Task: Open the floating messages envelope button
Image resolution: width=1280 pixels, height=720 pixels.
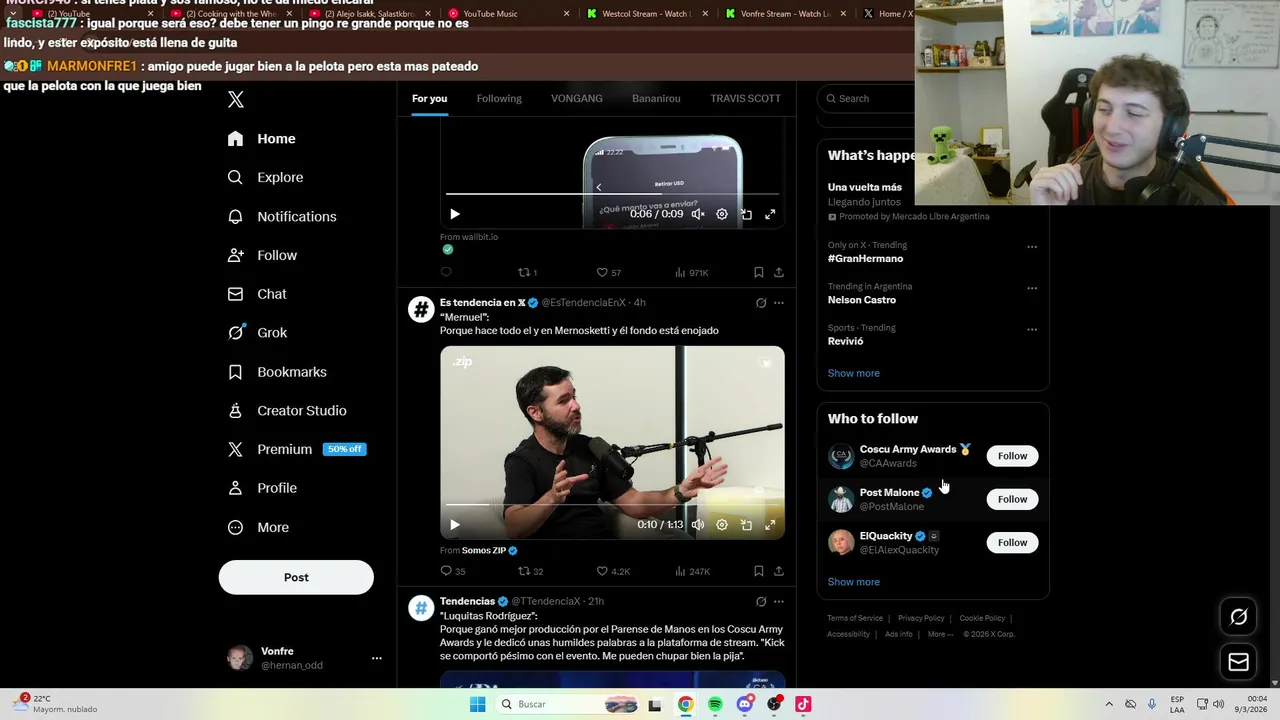Action: point(1238,662)
